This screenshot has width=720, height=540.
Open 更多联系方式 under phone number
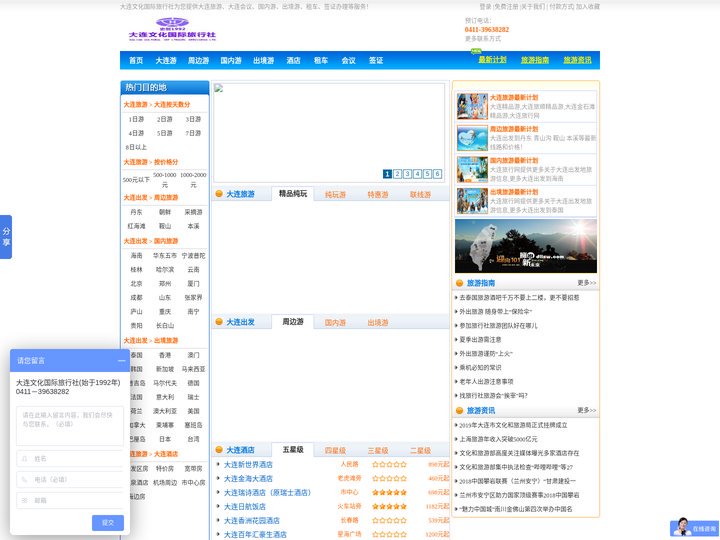click(x=483, y=39)
